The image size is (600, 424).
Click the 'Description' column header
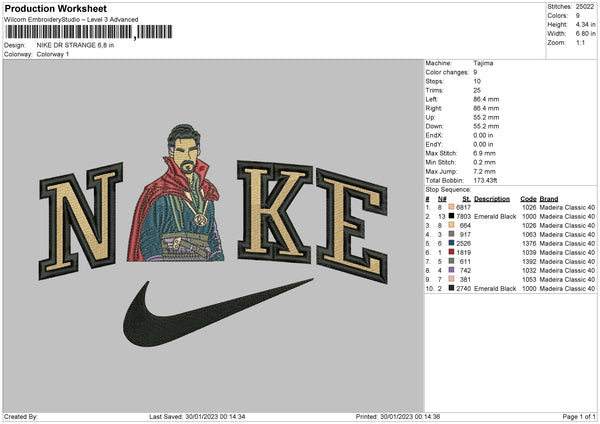tap(492, 199)
